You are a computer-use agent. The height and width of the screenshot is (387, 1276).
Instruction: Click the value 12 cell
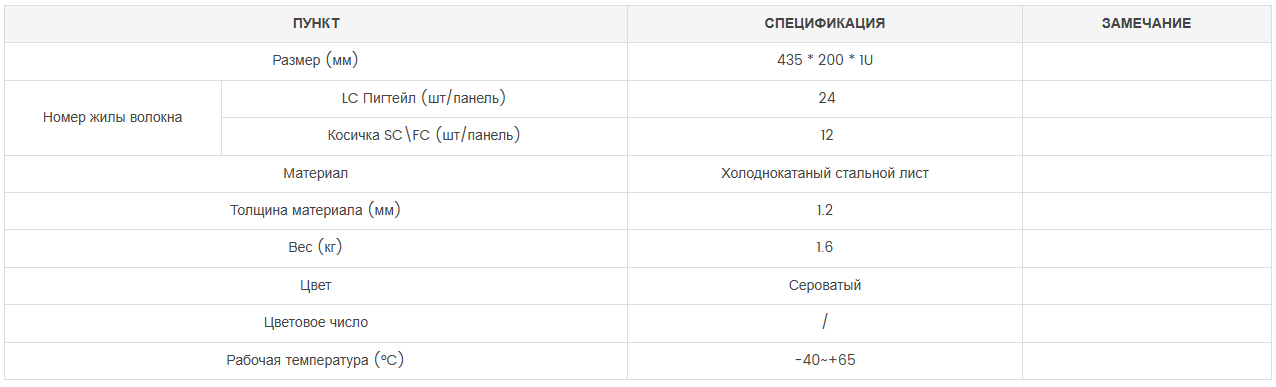[x=825, y=136]
